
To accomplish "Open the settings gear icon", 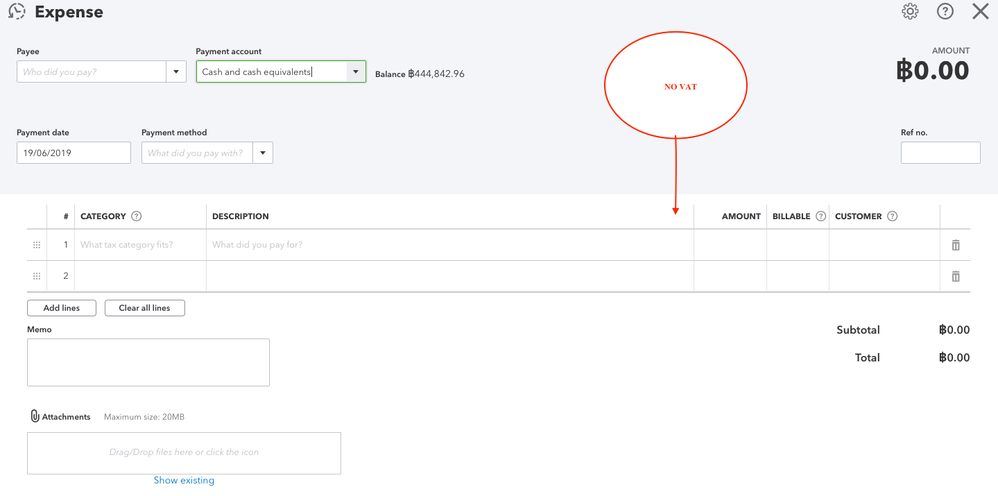I will tap(910, 12).
